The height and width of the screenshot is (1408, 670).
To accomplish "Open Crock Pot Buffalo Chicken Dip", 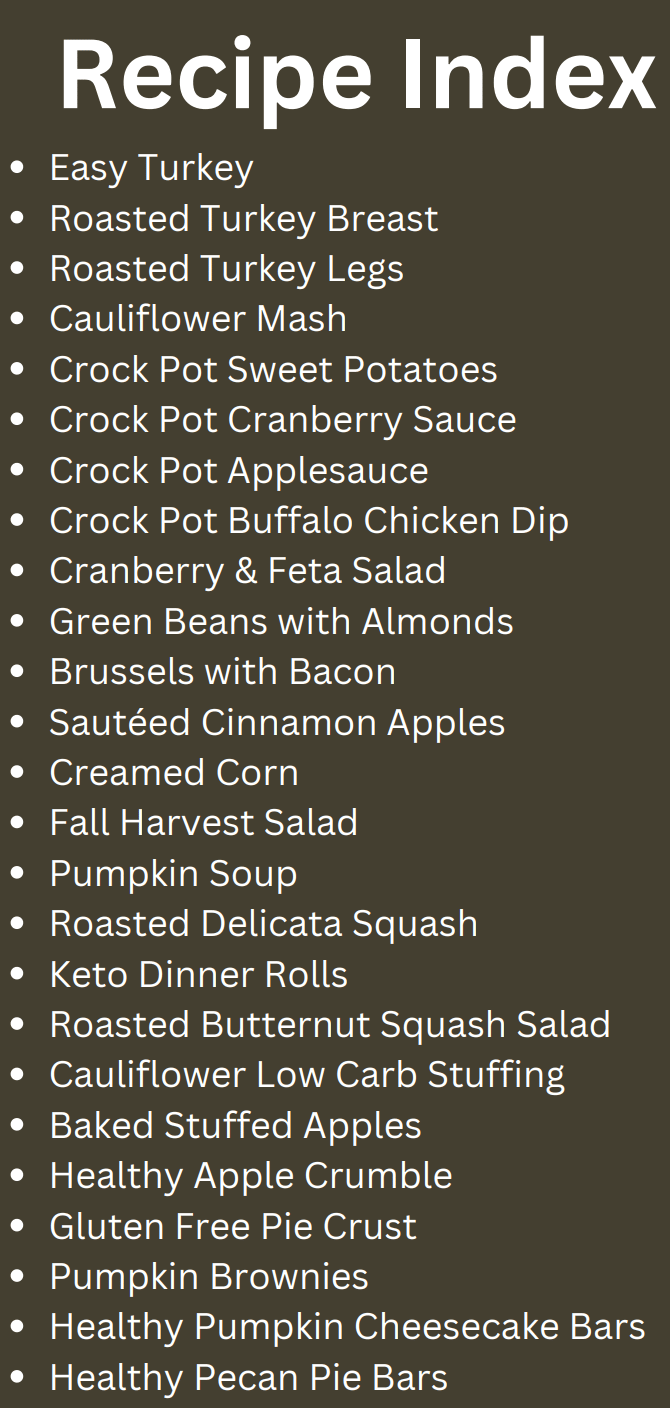I will (308, 521).
